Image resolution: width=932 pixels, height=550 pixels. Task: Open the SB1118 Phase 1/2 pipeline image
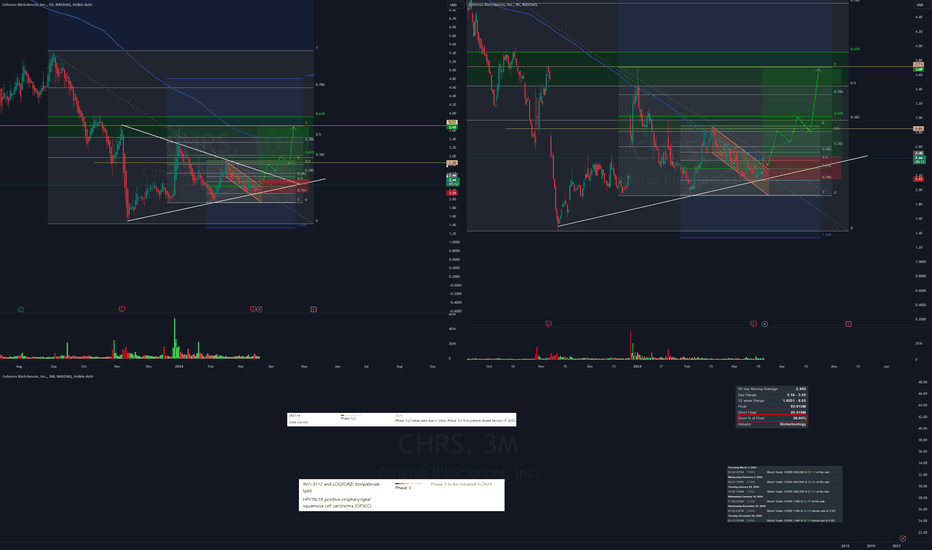coord(402,419)
